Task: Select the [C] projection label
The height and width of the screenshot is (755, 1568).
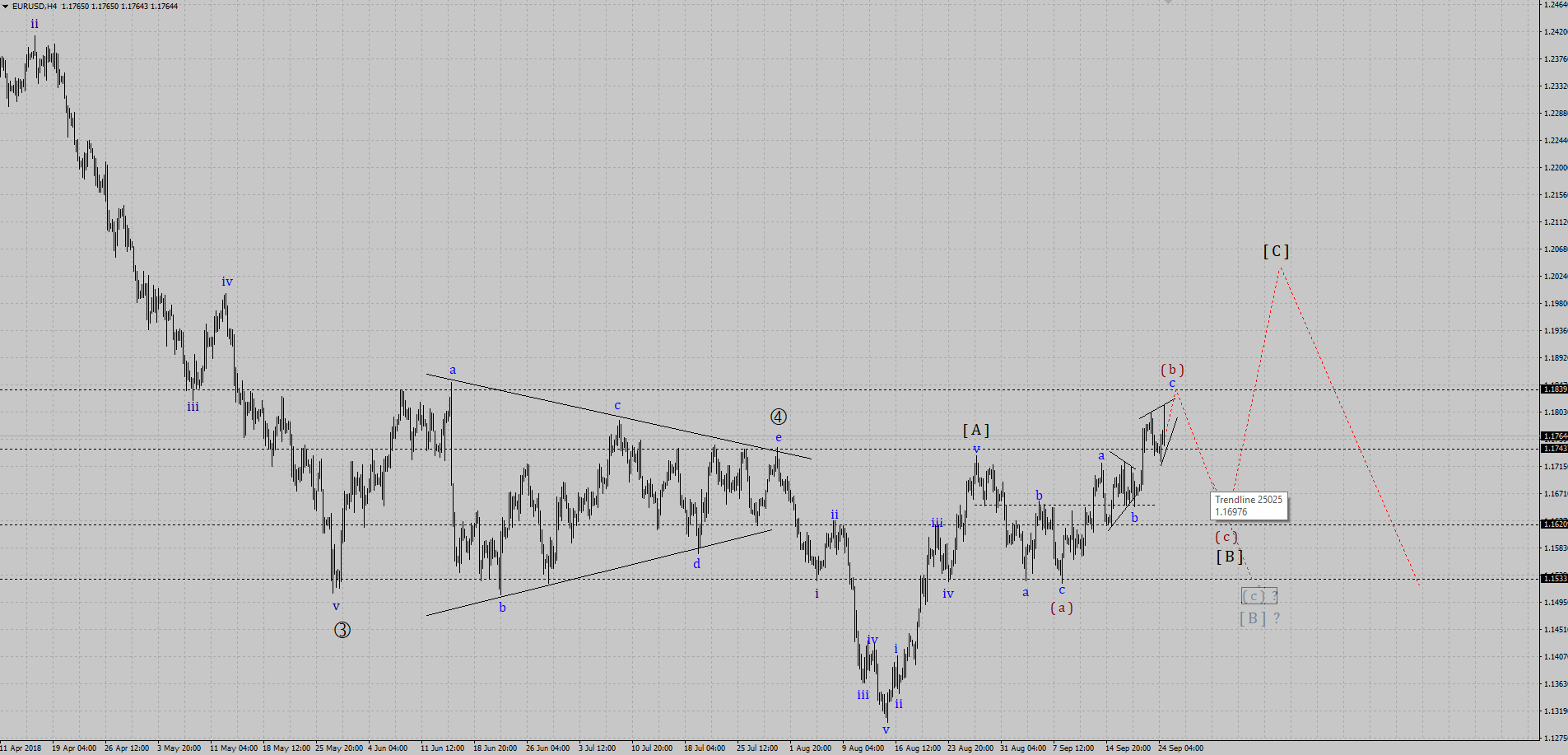Action: coord(1276,251)
